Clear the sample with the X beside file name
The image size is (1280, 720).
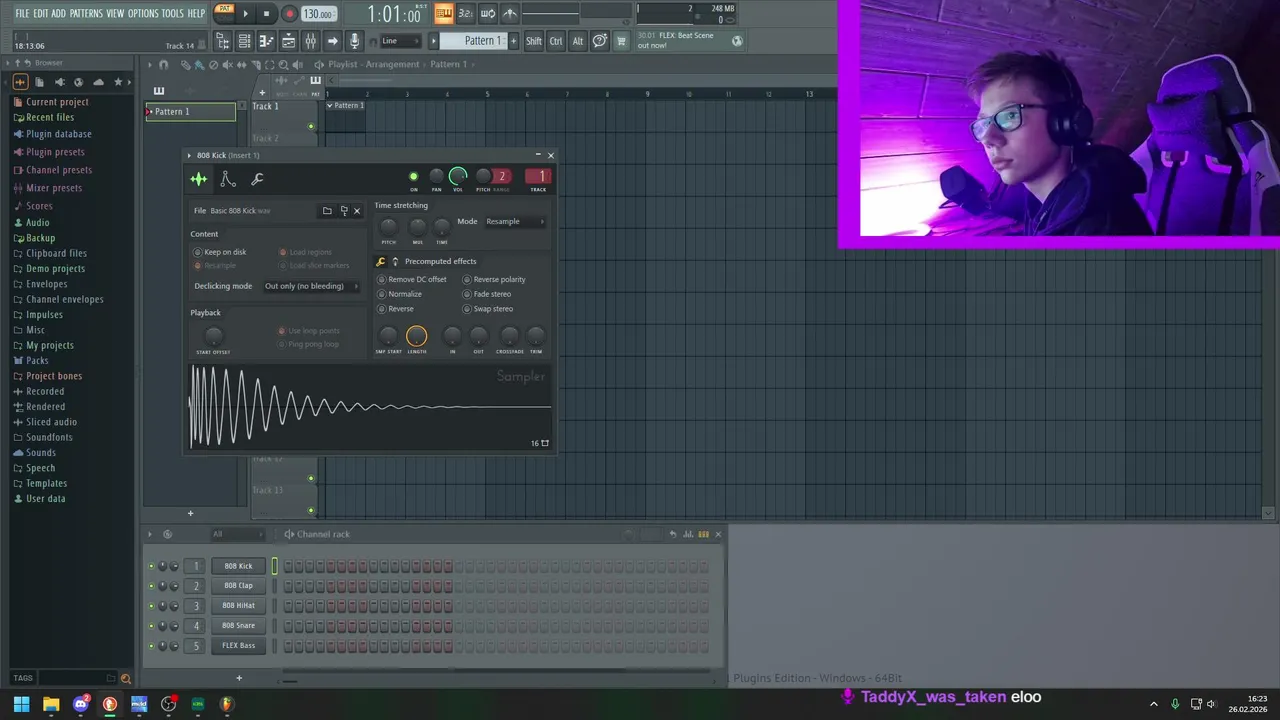point(357,211)
